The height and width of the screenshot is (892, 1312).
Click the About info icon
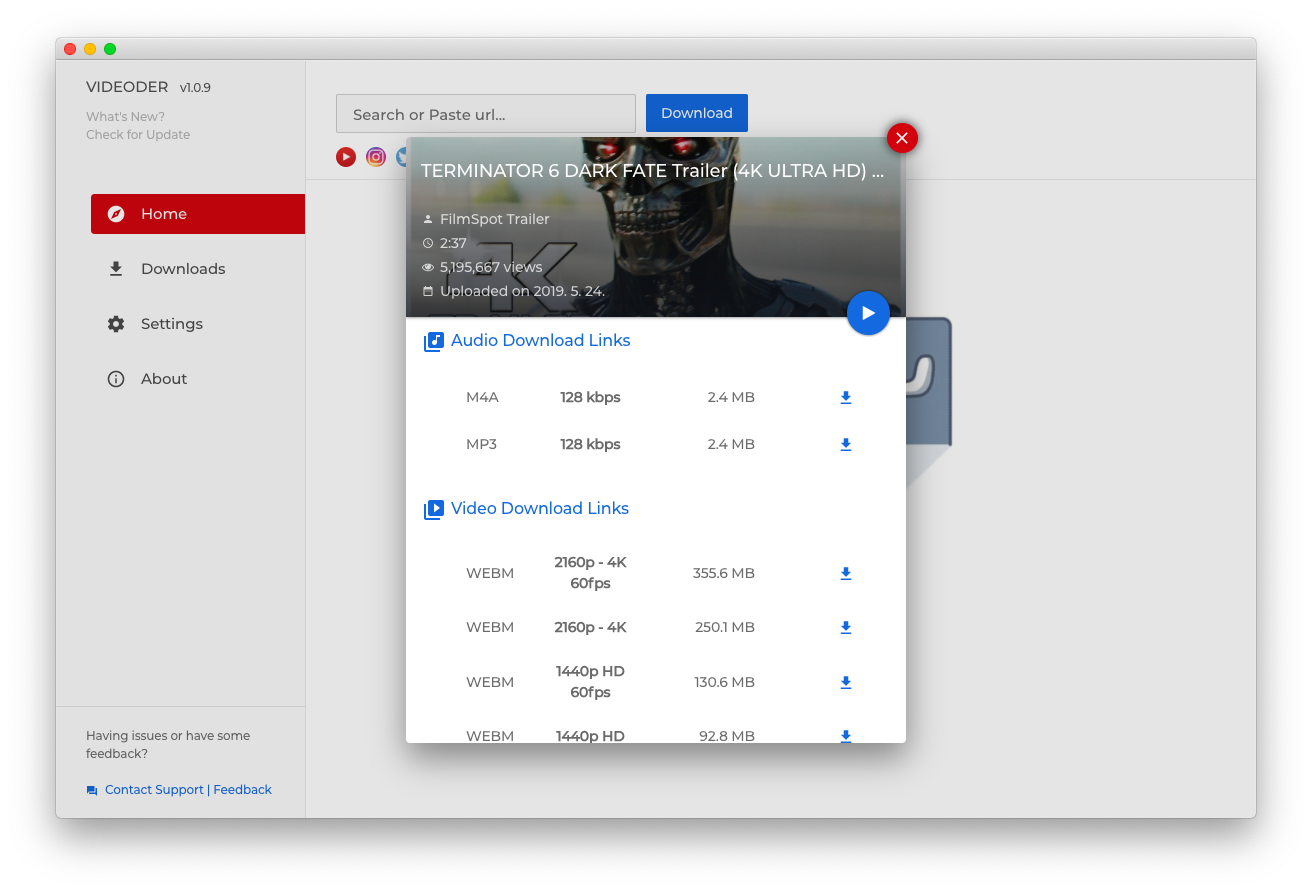click(x=116, y=379)
